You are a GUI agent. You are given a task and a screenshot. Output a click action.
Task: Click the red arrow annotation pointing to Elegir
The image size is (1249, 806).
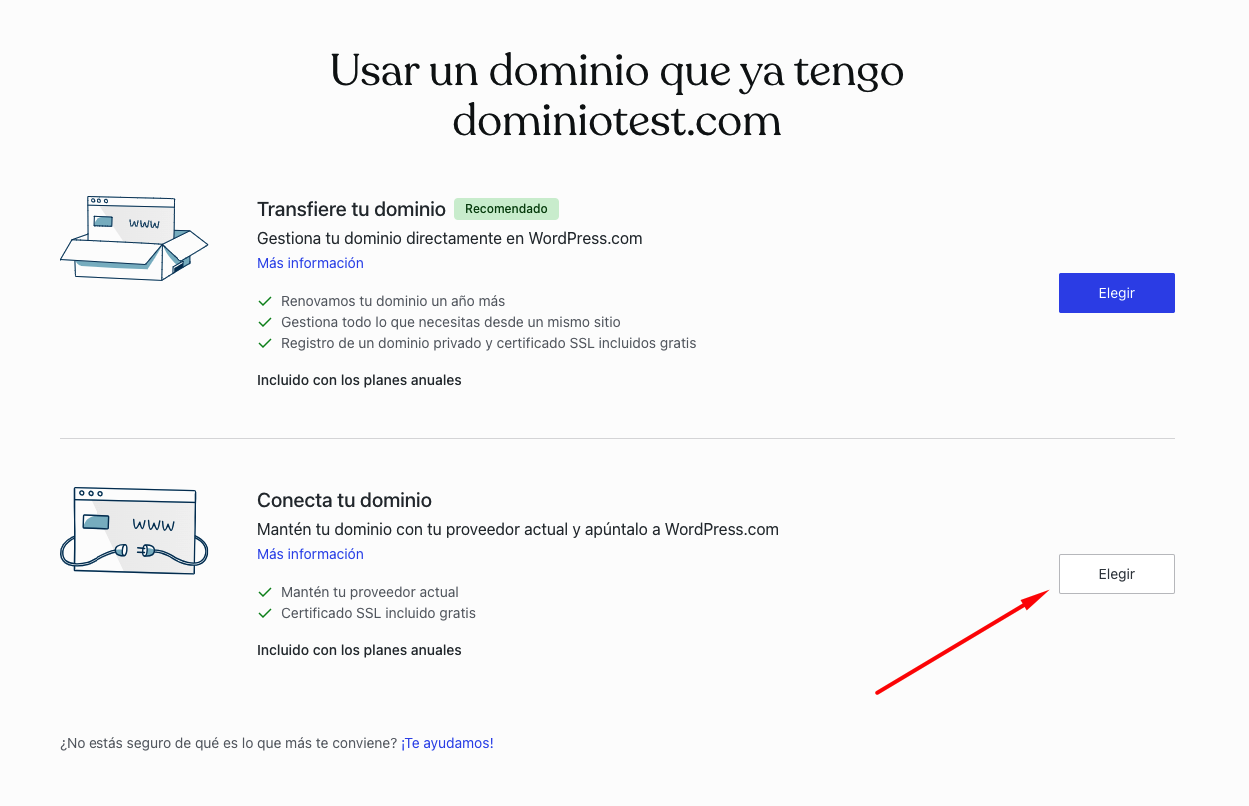tap(960, 641)
